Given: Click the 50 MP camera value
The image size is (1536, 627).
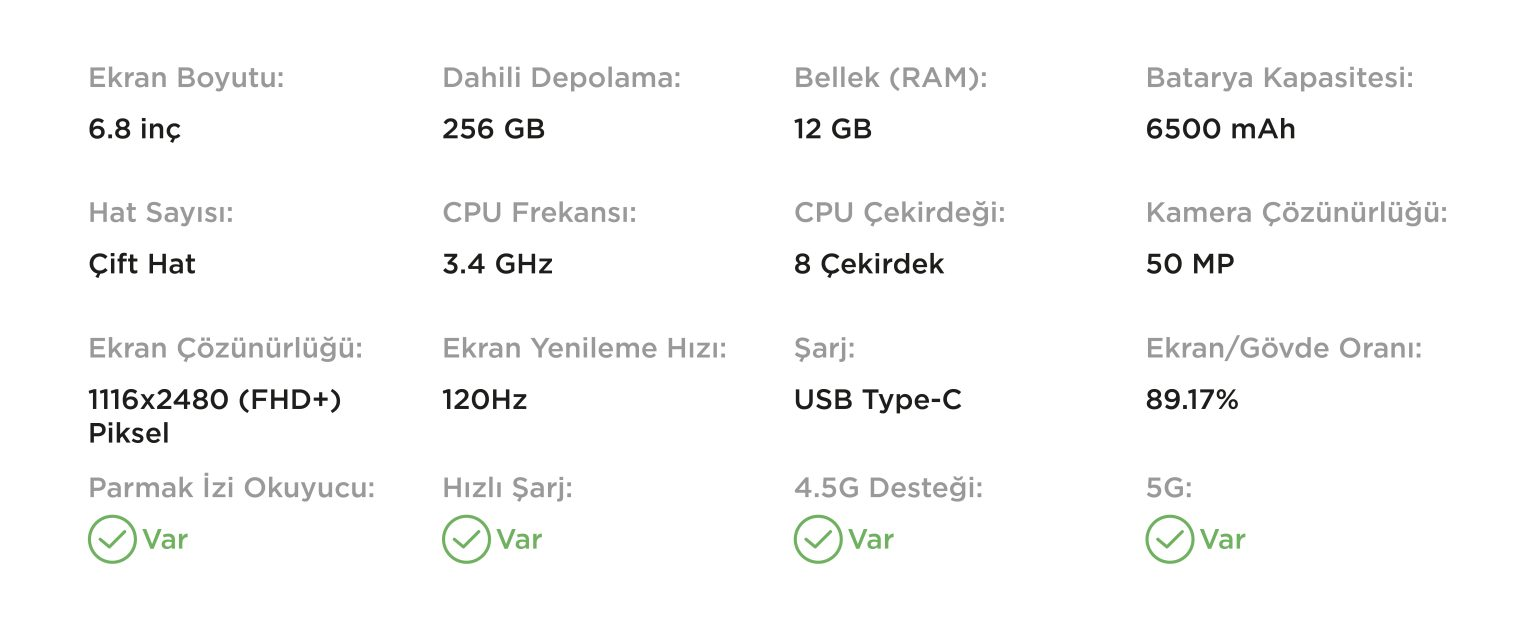Looking at the screenshot, I should [1190, 265].
